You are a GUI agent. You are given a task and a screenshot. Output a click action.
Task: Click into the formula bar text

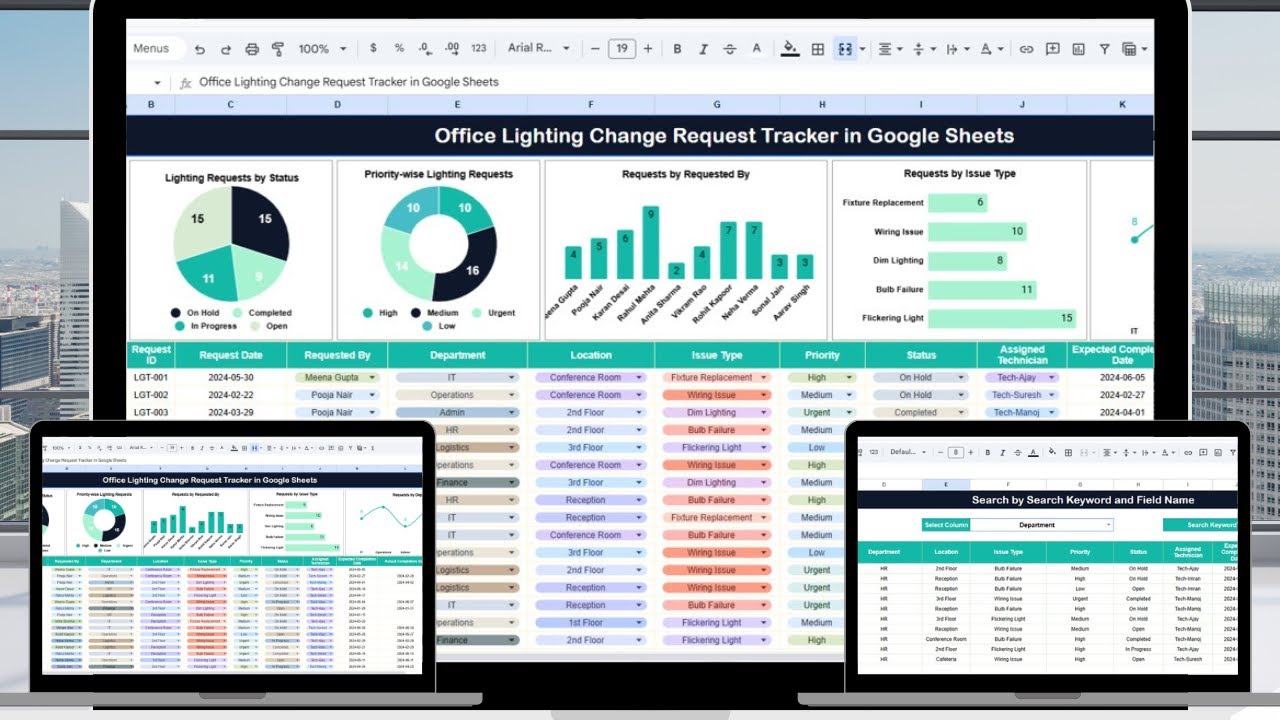coord(349,82)
